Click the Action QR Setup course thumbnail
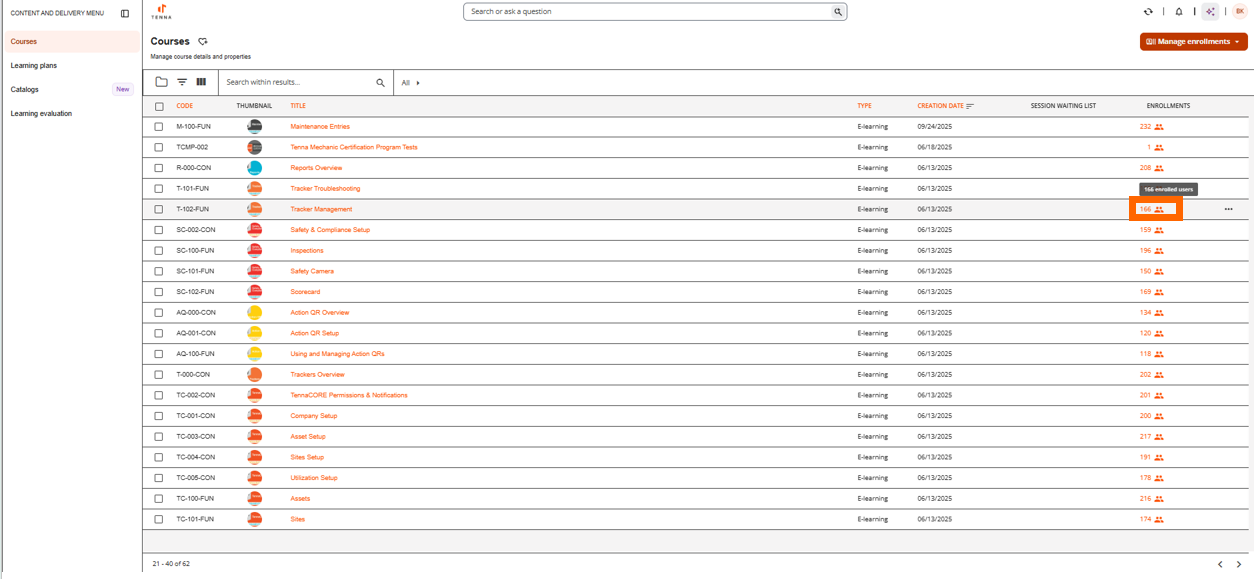This screenshot has width=1260, height=579. pyautogui.click(x=255, y=333)
